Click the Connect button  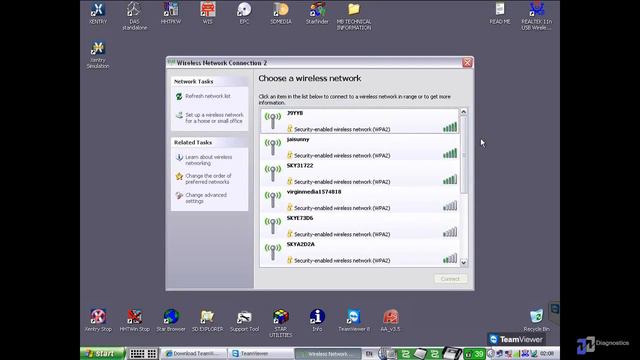[450, 279]
